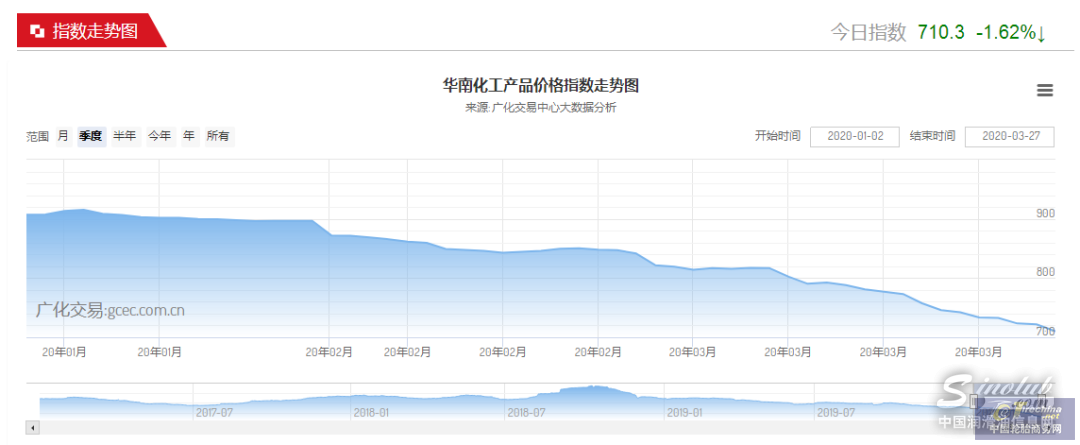
Task: Select the 指数走势图 tab header
Action: (x=95, y=31)
